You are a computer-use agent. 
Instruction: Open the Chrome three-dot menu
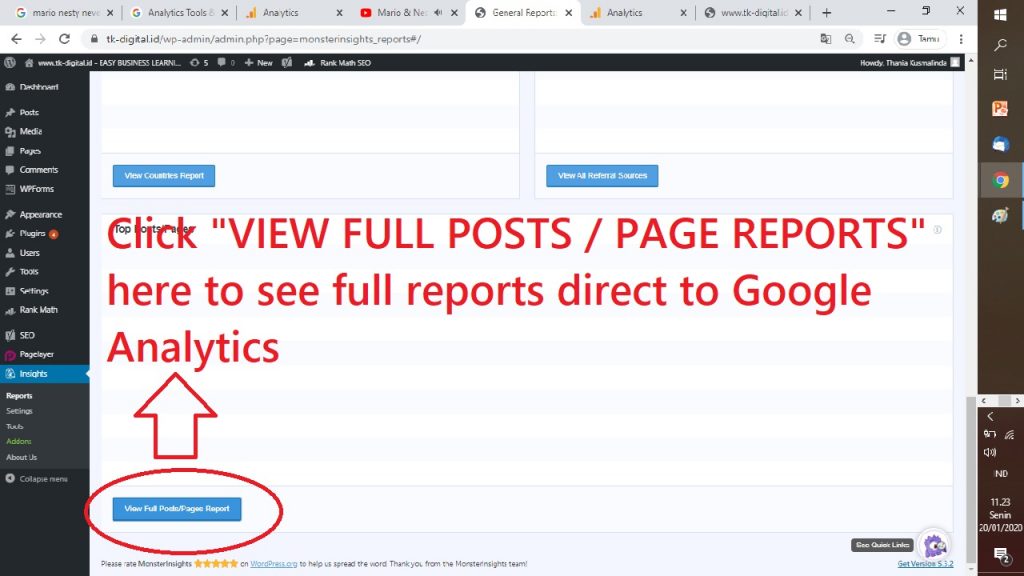point(961,39)
